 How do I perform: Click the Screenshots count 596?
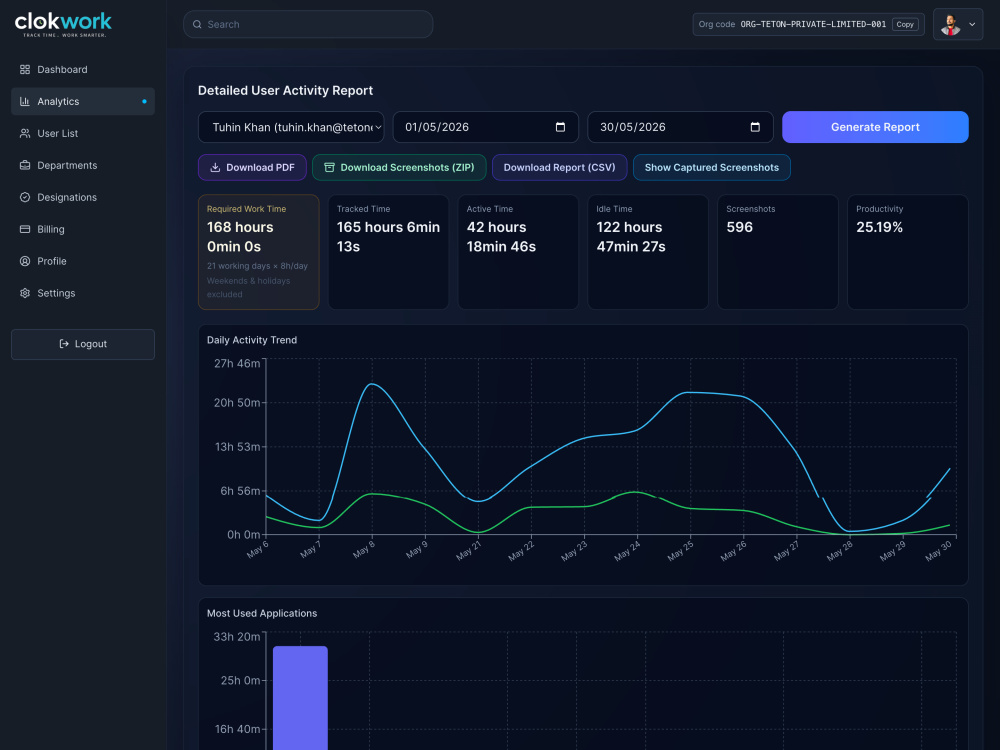tap(740, 227)
